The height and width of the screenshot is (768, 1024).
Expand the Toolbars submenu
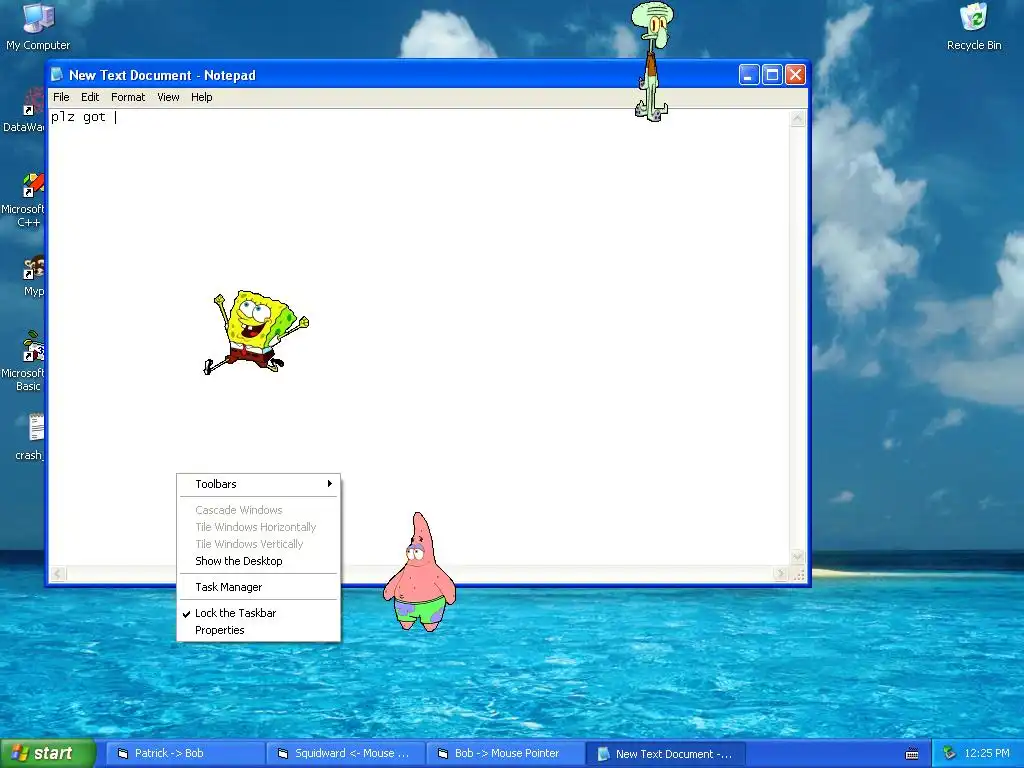[x=259, y=484]
